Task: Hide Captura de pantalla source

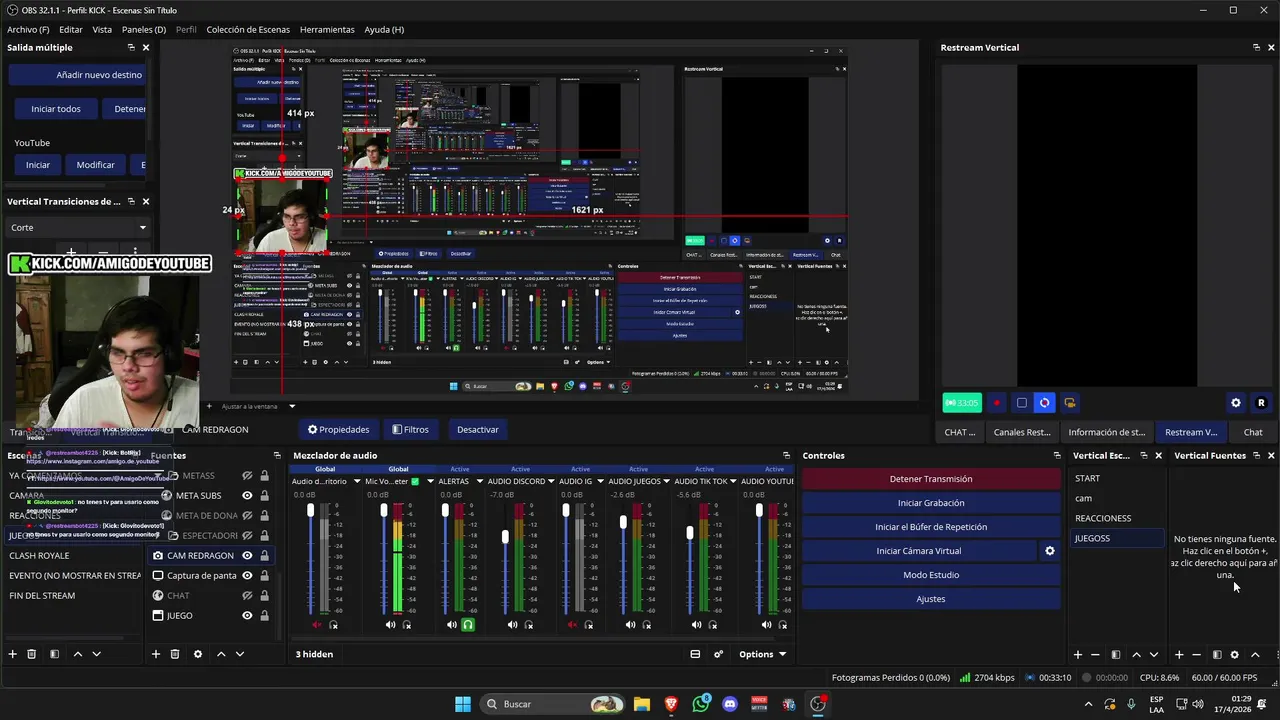Action: pyautogui.click(x=247, y=575)
